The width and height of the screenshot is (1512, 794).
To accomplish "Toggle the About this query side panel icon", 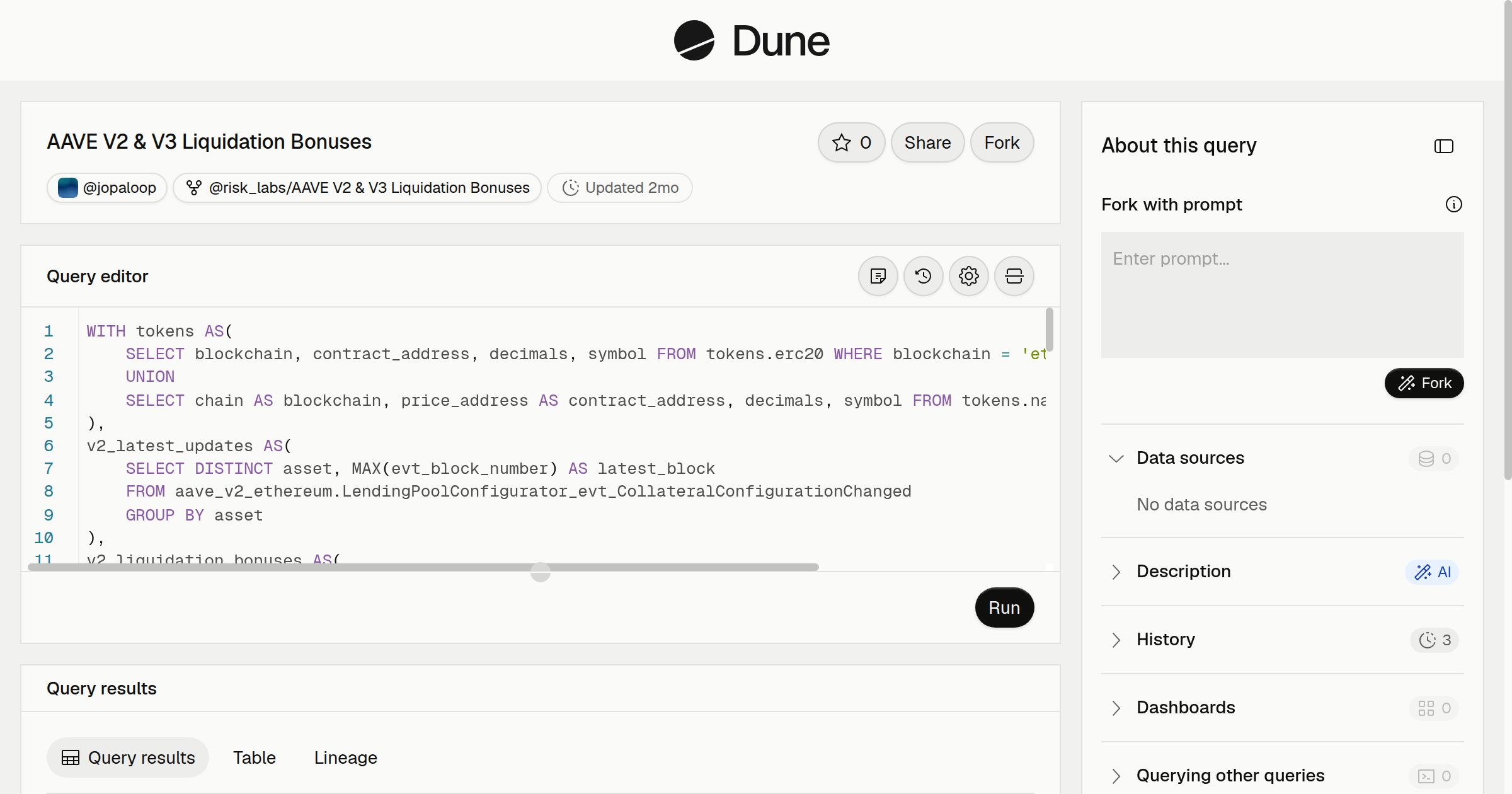I will click(1443, 146).
